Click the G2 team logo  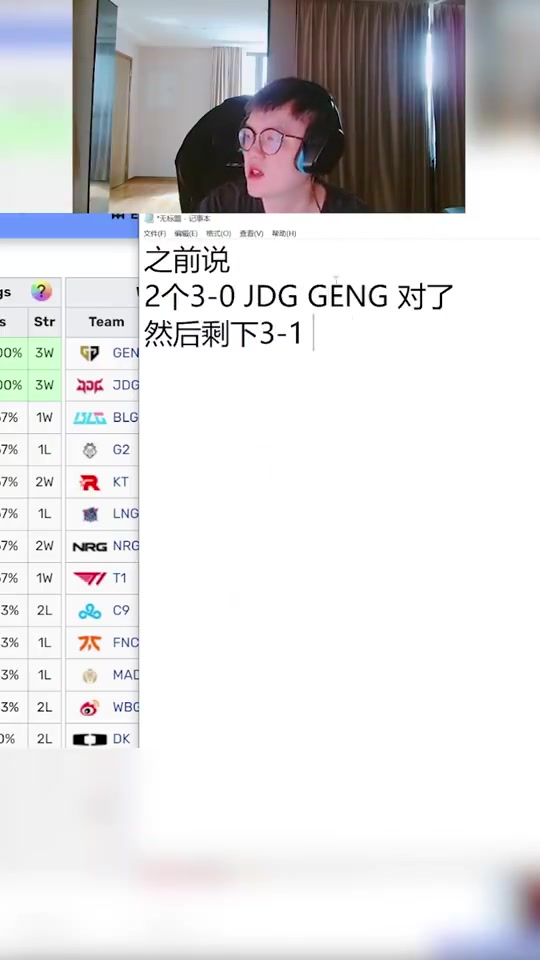click(x=89, y=450)
